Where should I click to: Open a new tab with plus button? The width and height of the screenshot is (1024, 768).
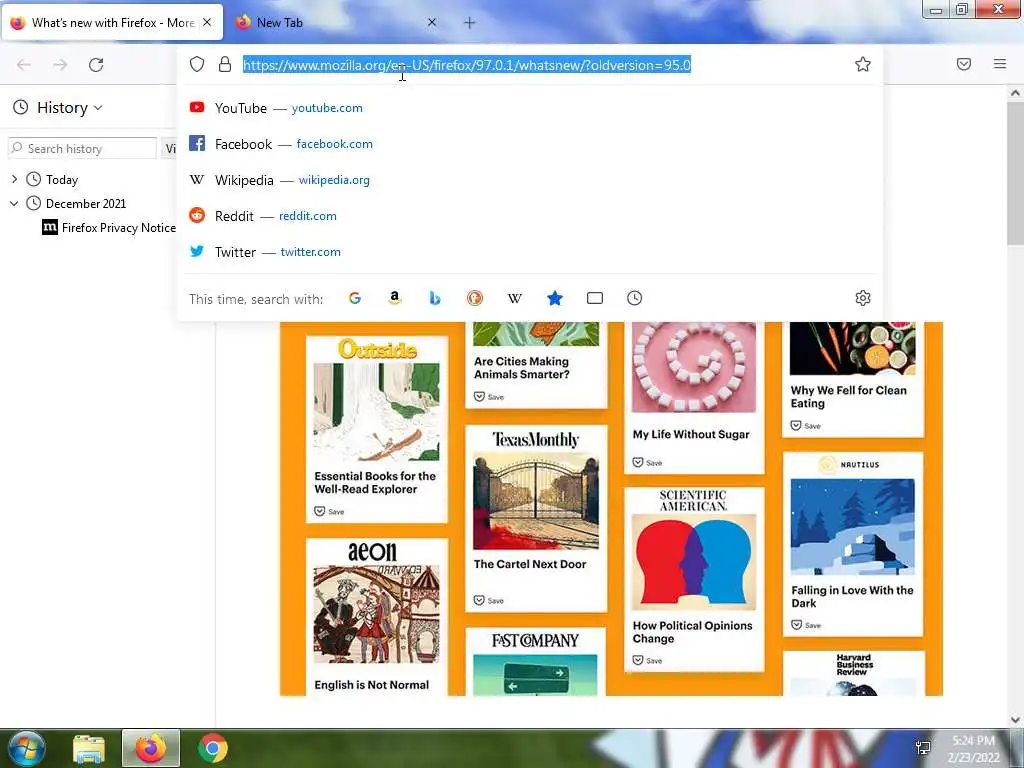[x=470, y=23]
